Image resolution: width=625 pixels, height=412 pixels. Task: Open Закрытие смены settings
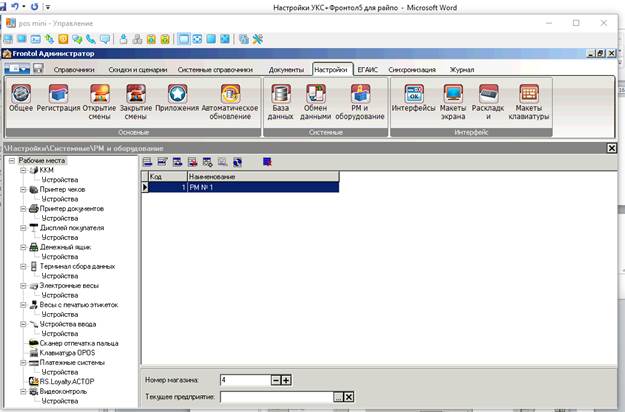[136, 102]
